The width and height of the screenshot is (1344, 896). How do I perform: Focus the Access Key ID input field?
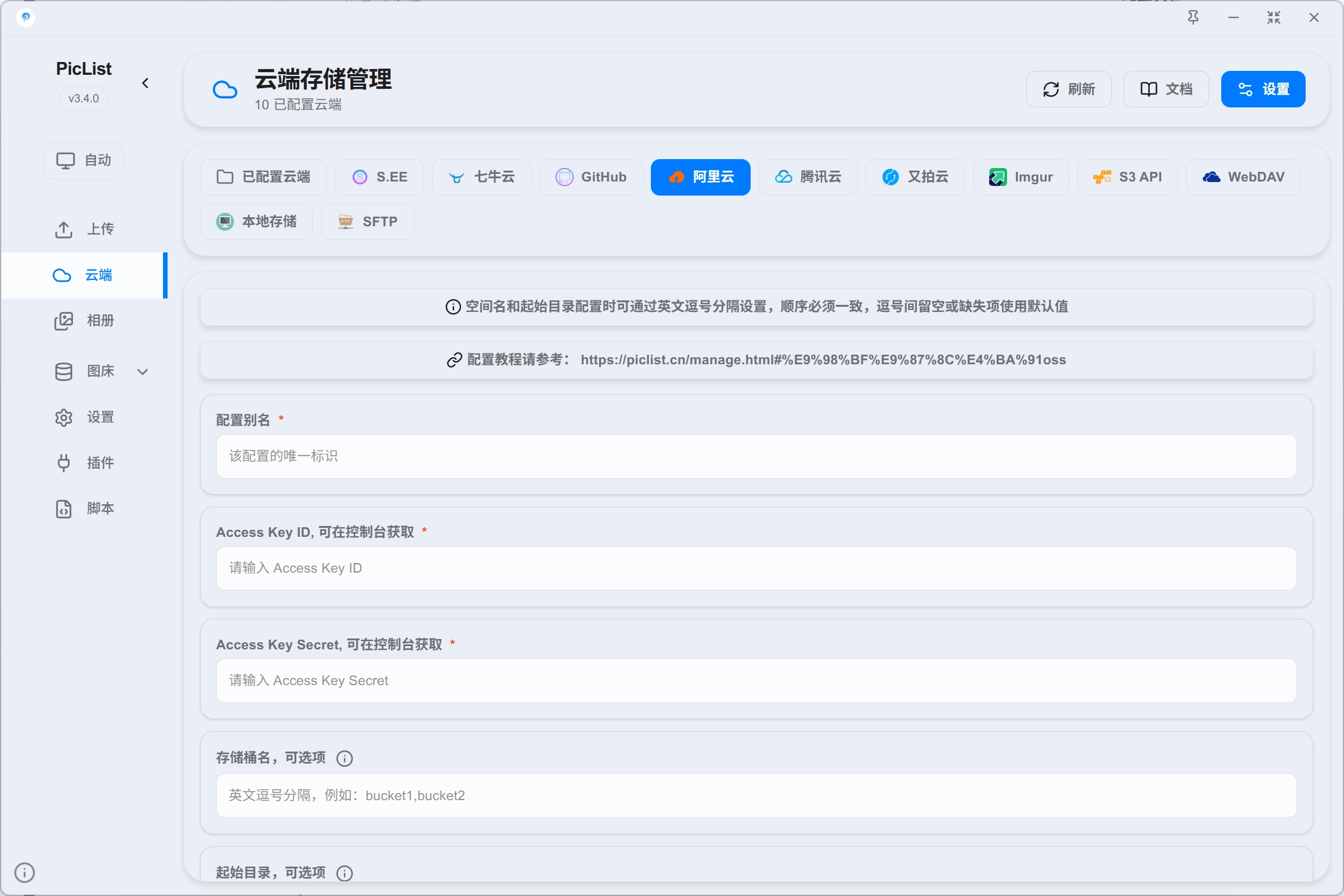(756, 569)
